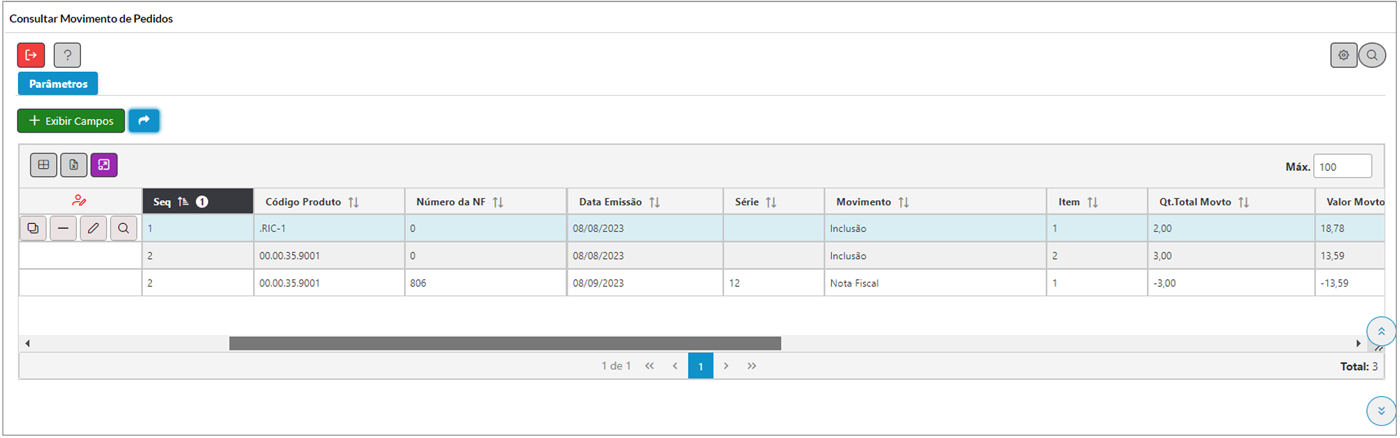
Task: Remove first row using the minus button
Action: pos(63,229)
